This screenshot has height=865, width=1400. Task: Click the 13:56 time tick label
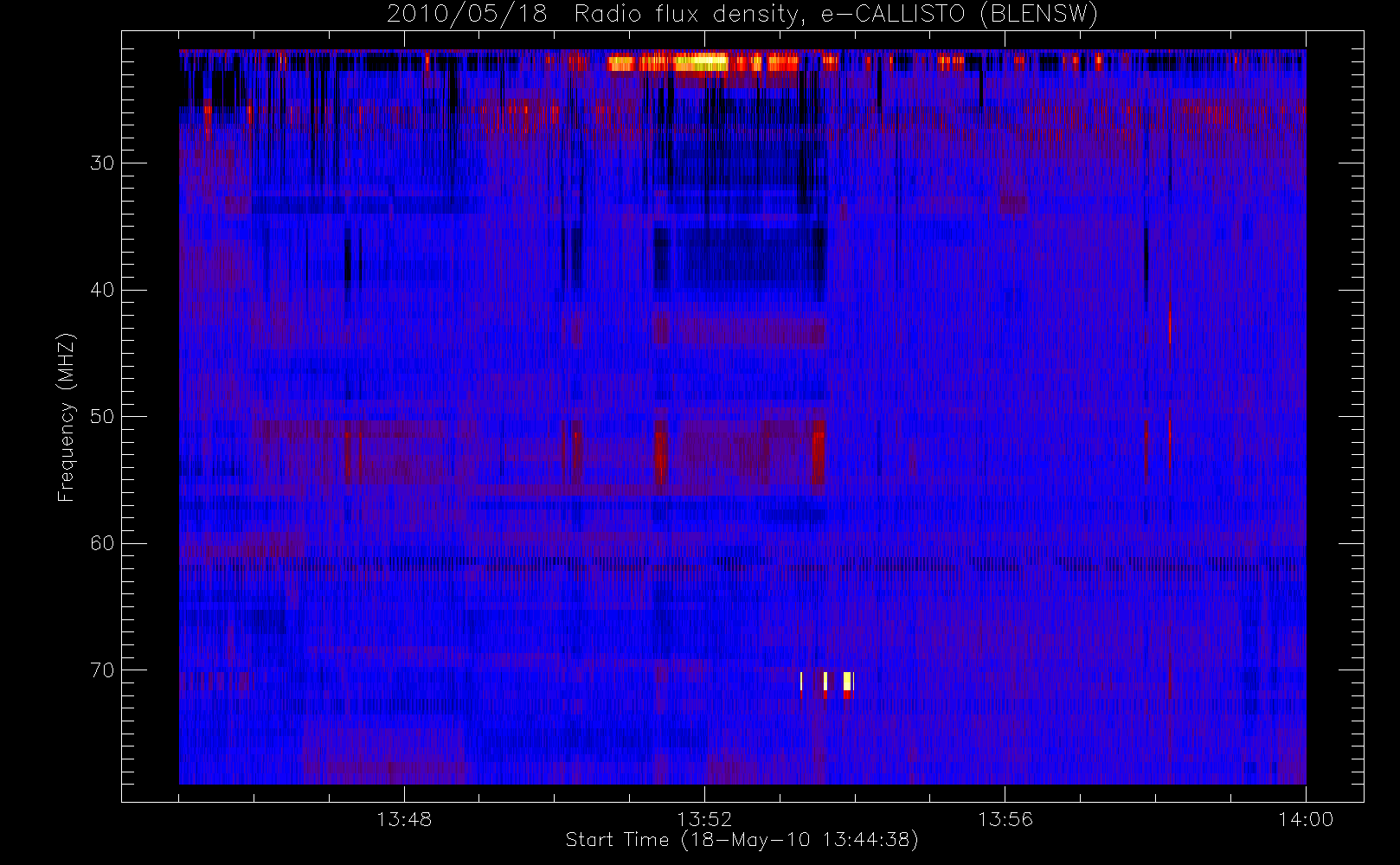1005,819
